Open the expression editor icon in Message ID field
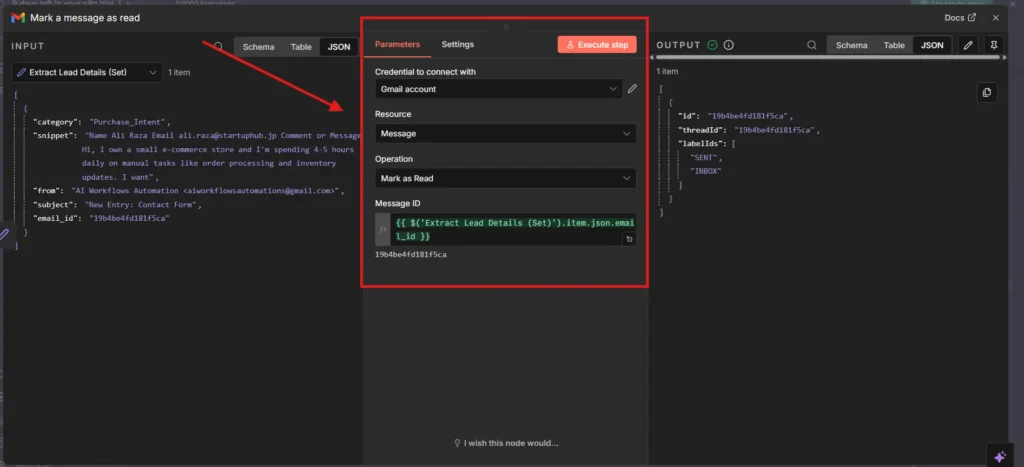Screen dimensions: 1024x467 (629, 239)
